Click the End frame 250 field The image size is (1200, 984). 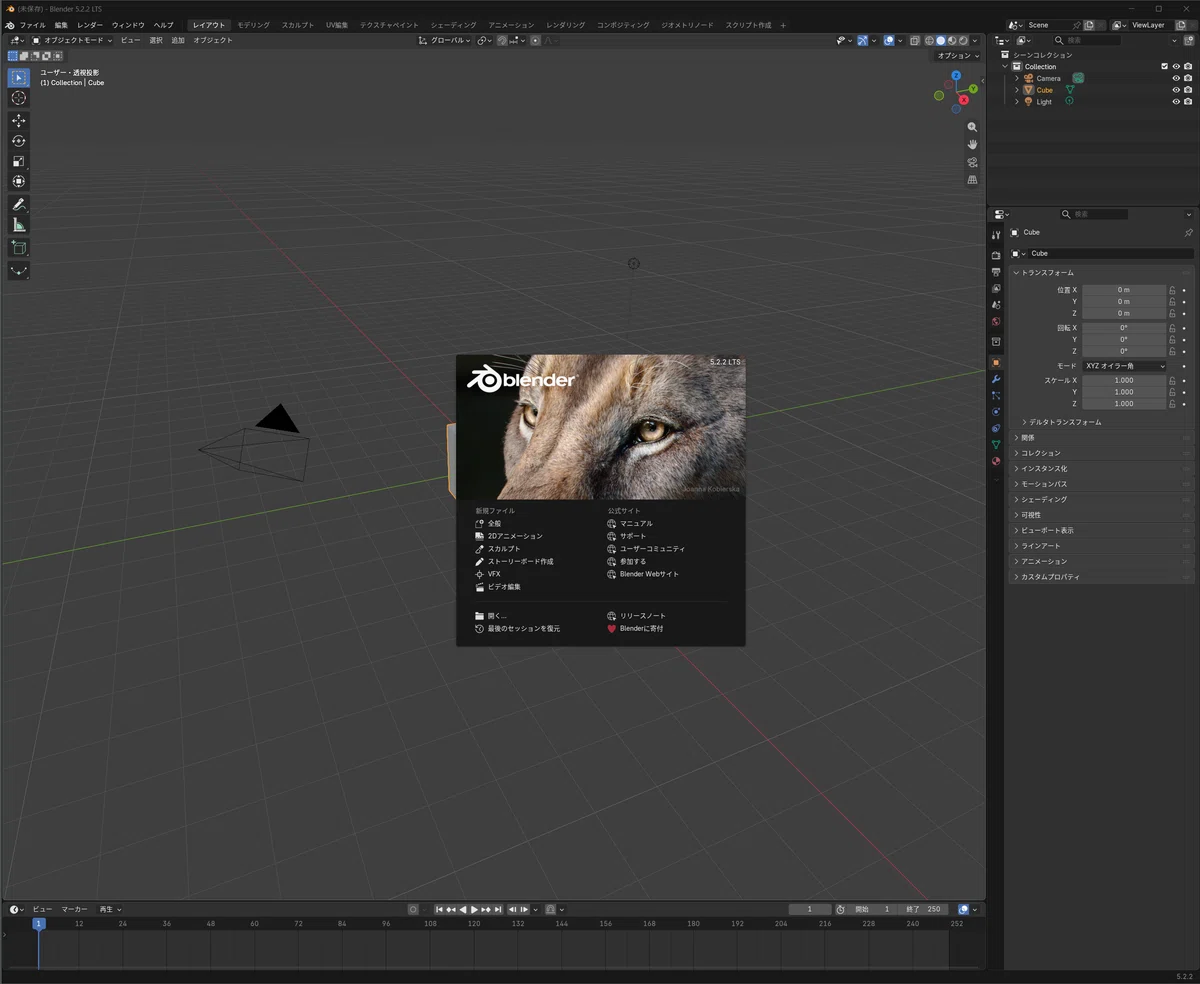click(x=925, y=909)
